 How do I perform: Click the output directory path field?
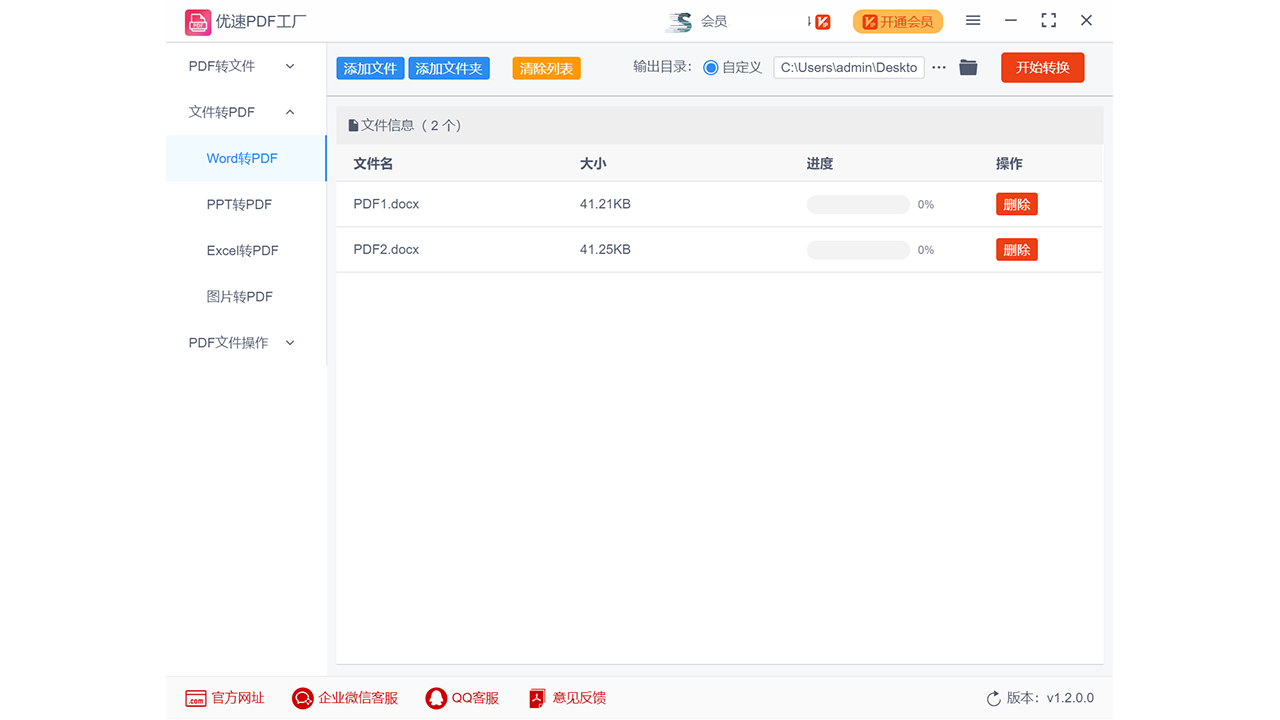[x=849, y=67]
